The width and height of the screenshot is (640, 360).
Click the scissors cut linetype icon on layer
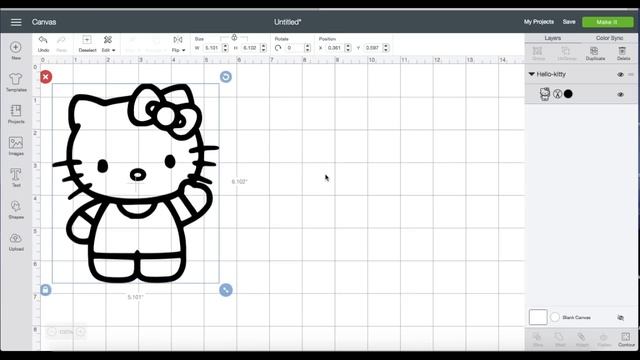[557, 94]
